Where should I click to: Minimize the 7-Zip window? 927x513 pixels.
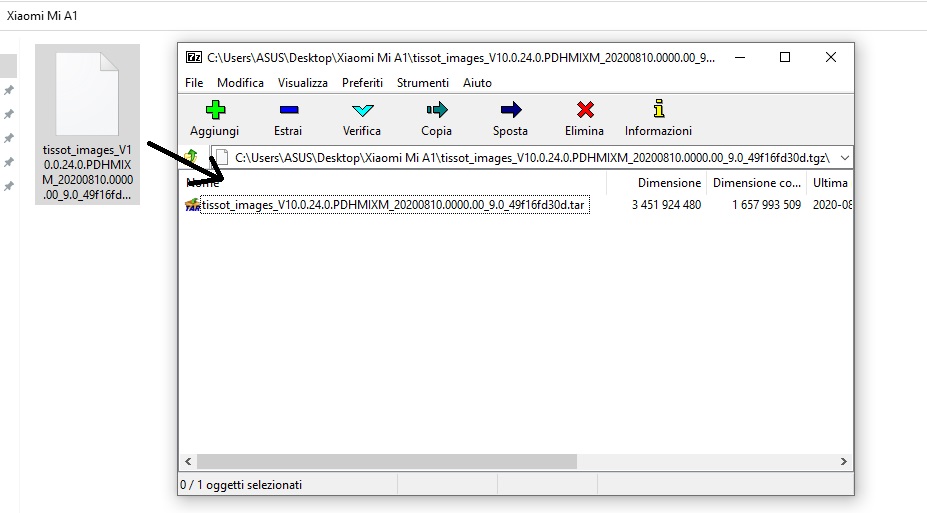[740, 57]
